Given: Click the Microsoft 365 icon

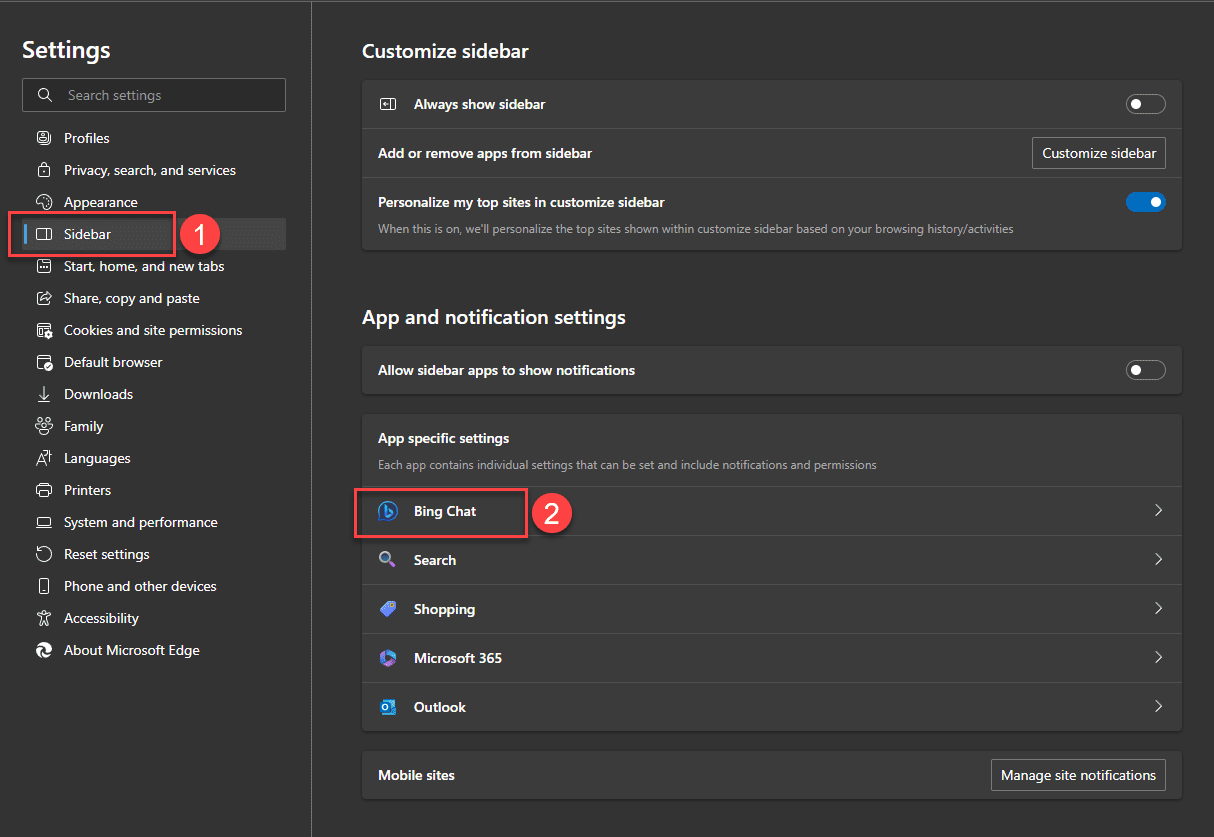Looking at the screenshot, I should [388, 658].
